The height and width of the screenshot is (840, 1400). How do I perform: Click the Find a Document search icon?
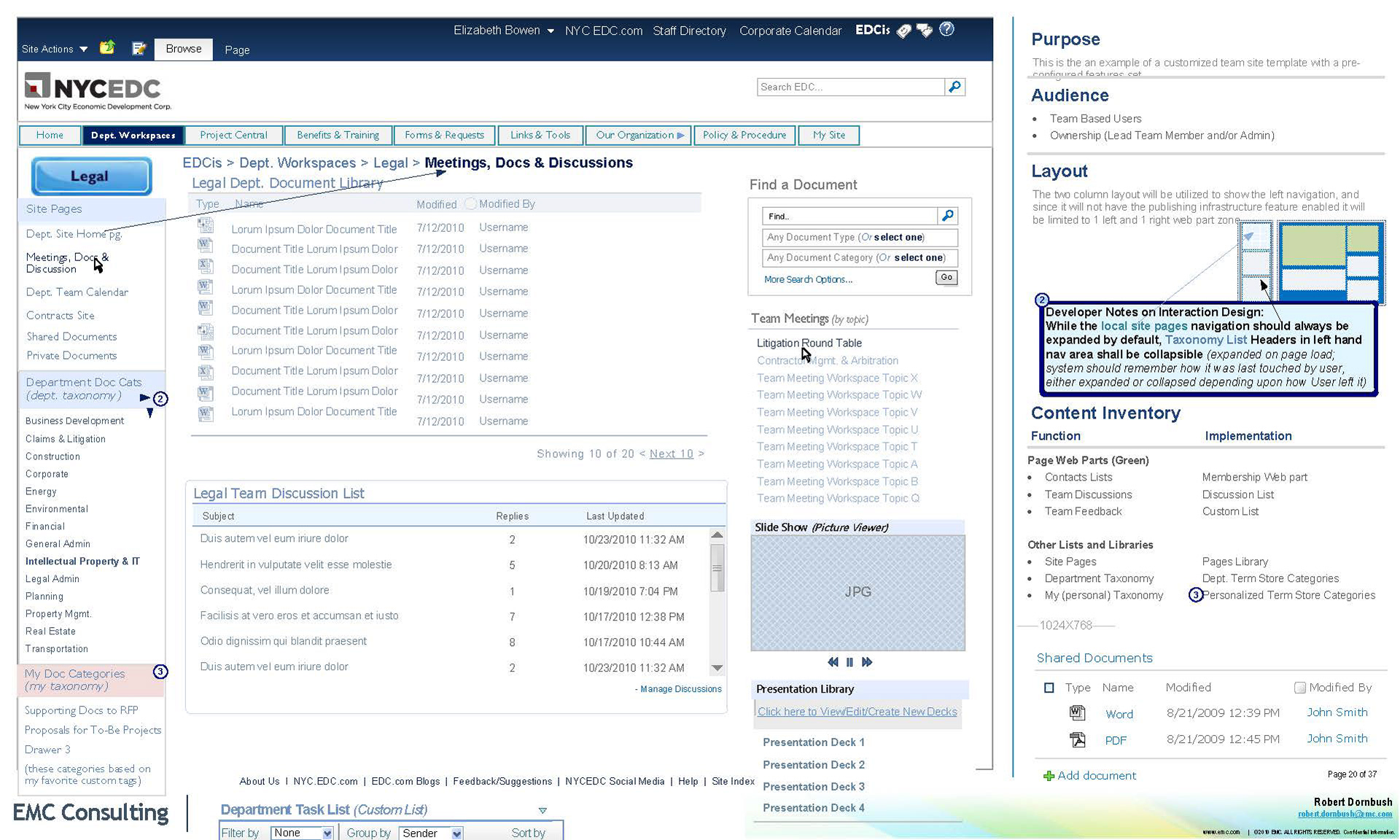coord(947,216)
